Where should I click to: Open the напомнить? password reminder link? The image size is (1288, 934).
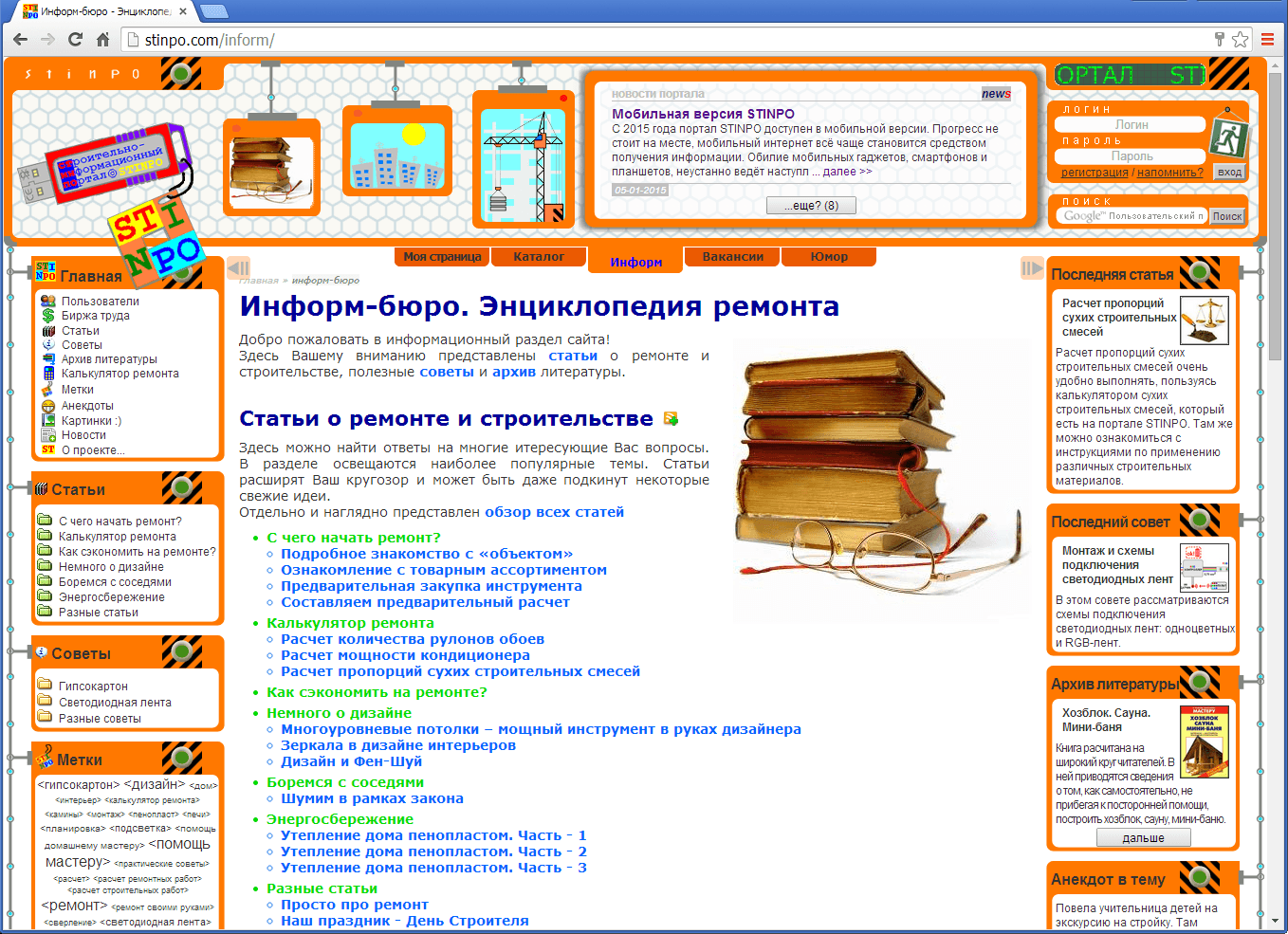click(x=1170, y=173)
